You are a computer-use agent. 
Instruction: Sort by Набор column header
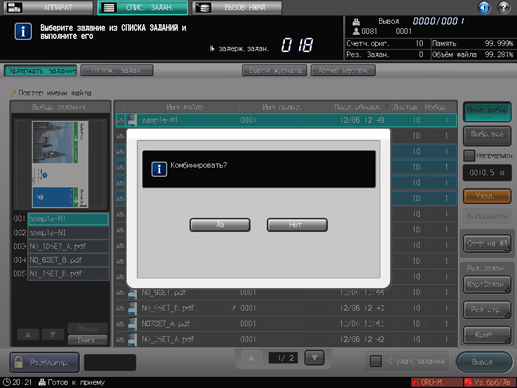(x=435, y=107)
